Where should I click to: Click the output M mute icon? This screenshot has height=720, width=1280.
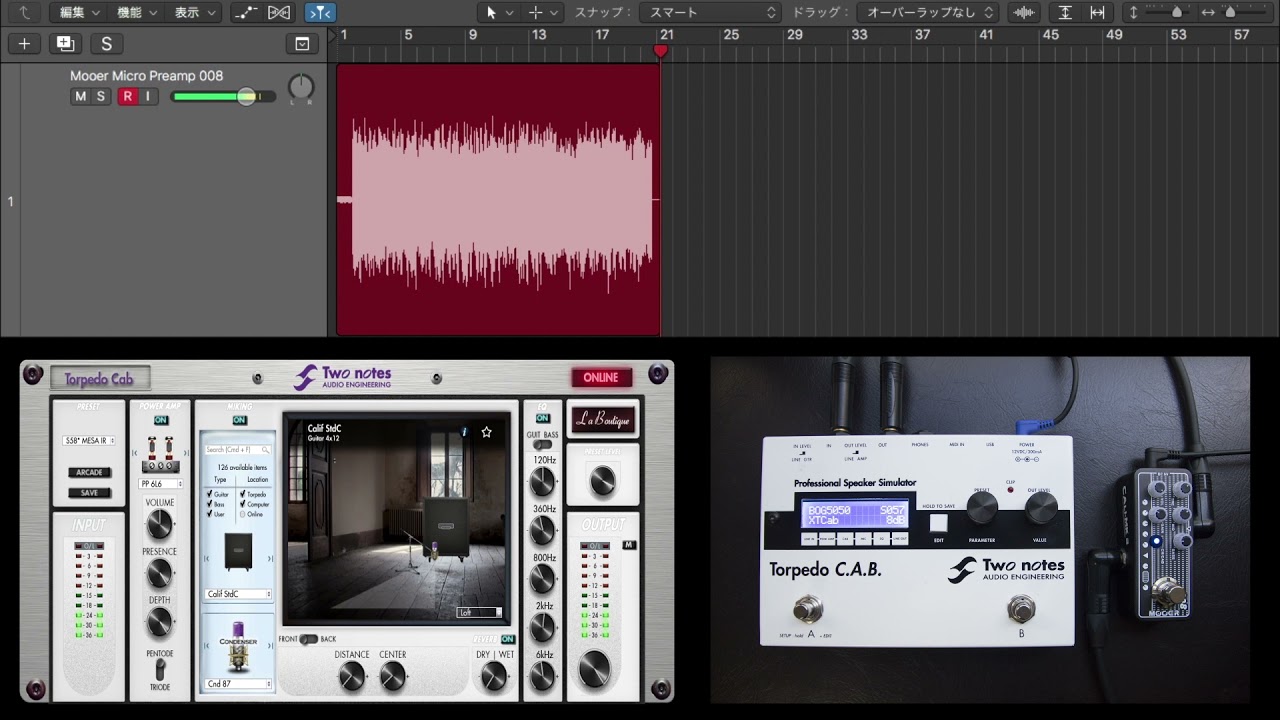[x=629, y=545]
